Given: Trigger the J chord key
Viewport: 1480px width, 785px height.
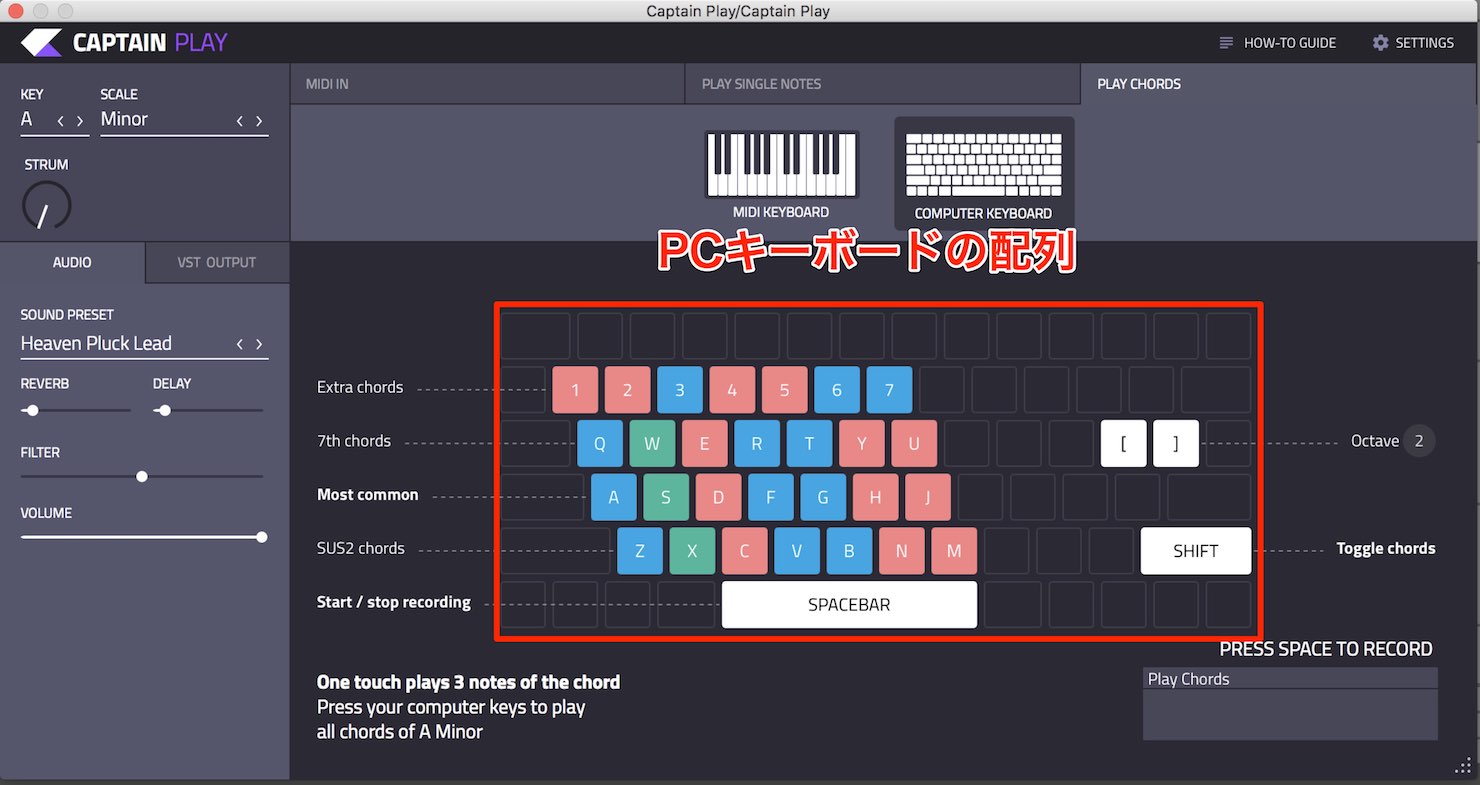Looking at the screenshot, I should click(x=928, y=497).
